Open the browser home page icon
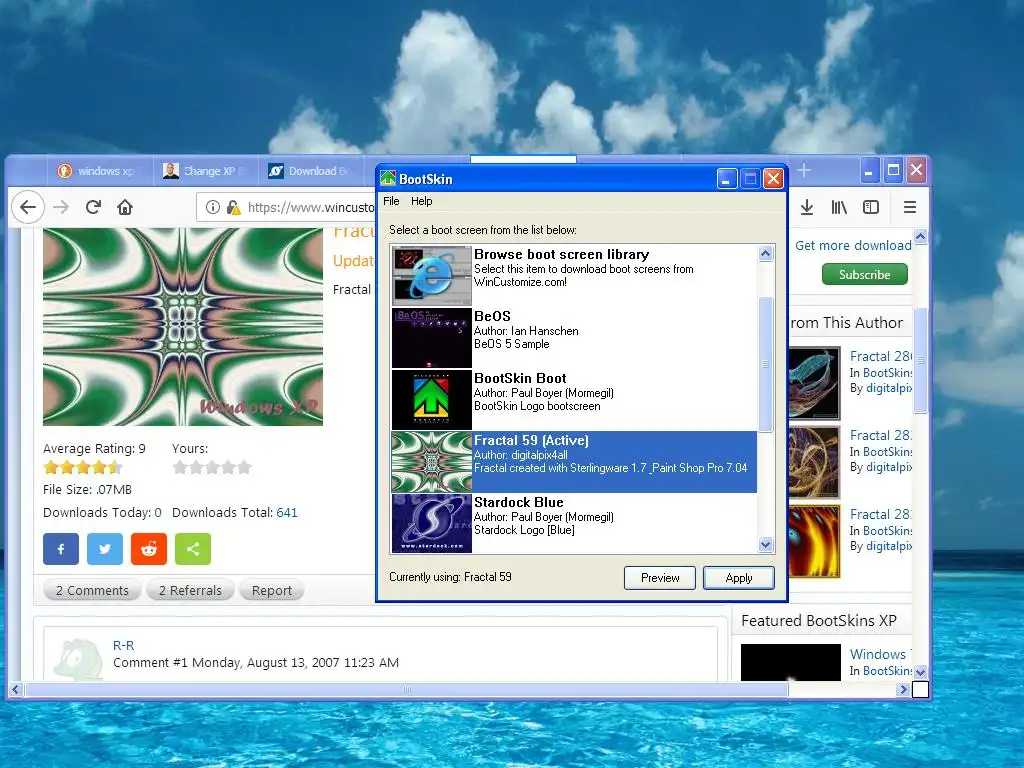Image resolution: width=1024 pixels, height=768 pixels. pyautogui.click(x=125, y=208)
